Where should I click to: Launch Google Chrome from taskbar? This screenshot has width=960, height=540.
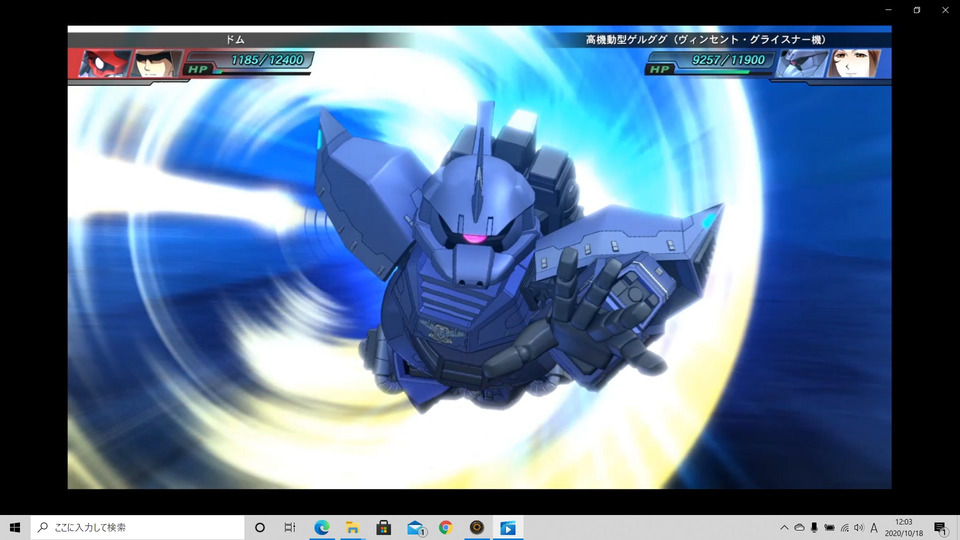446,527
